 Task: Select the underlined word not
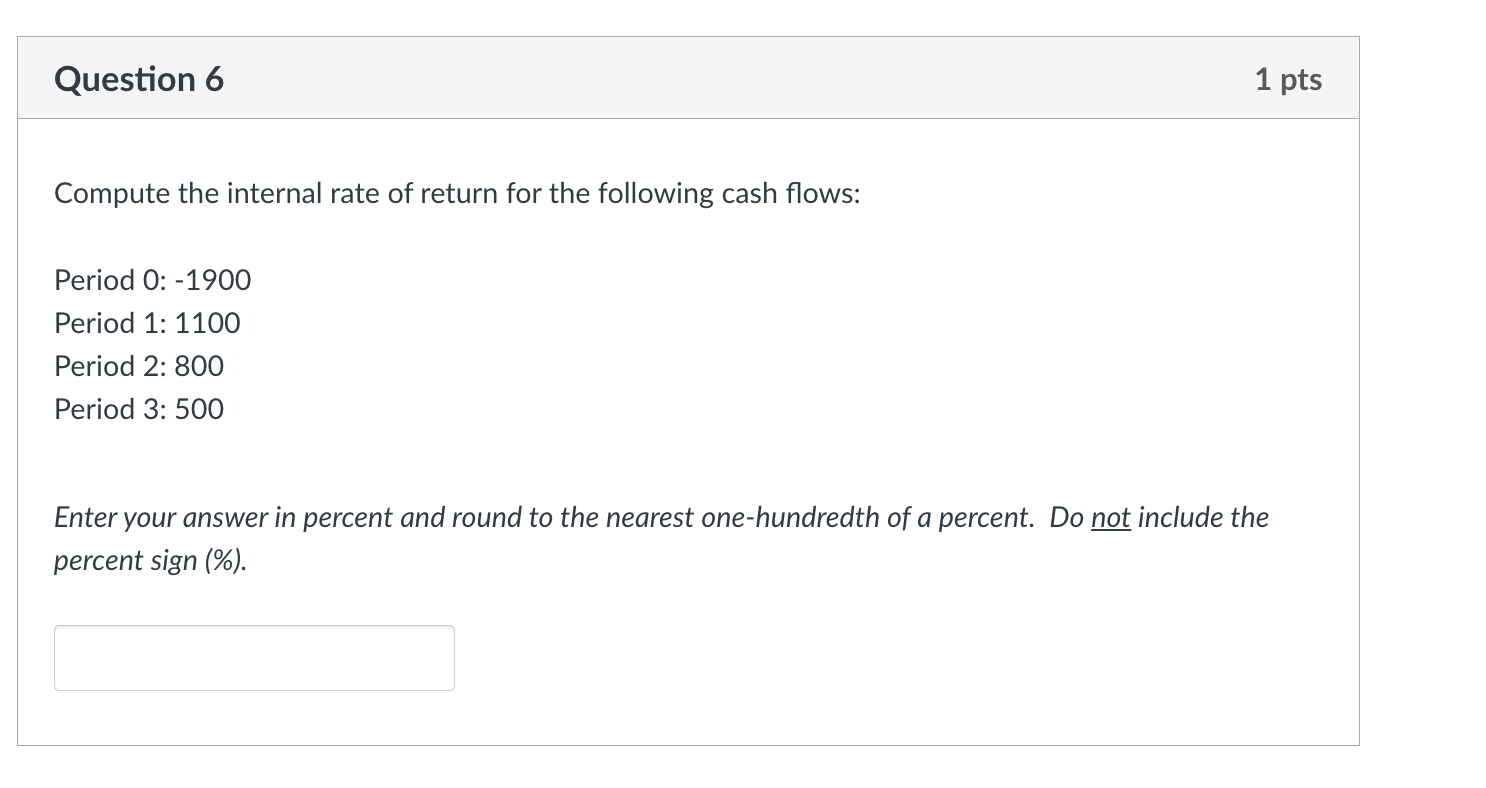(x=1110, y=518)
